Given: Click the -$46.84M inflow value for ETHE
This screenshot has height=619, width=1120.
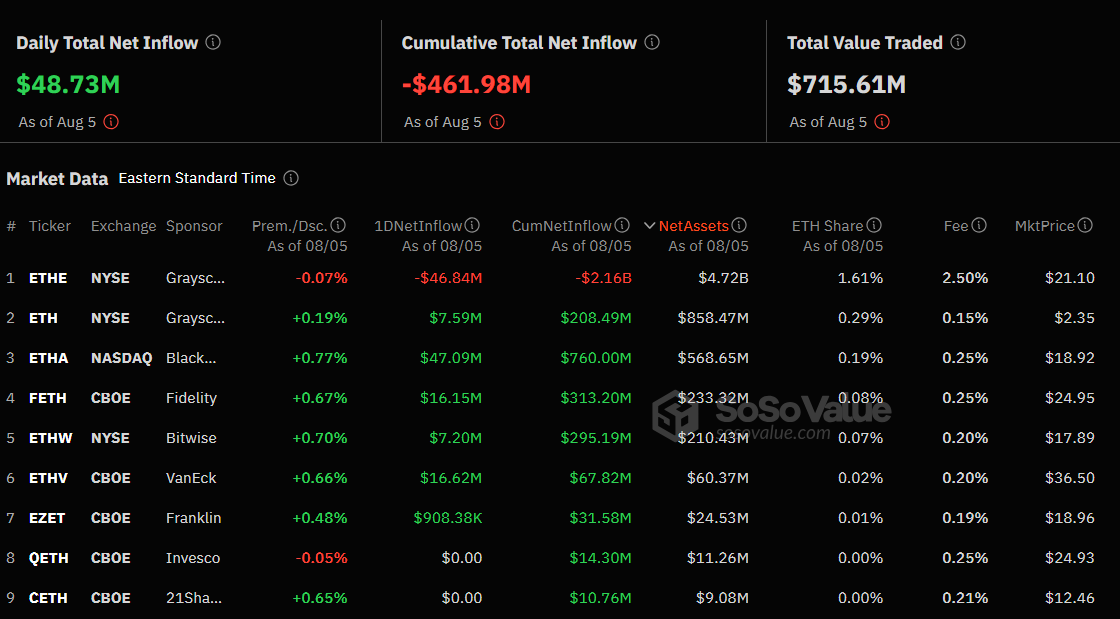Looking at the screenshot, I should (449, 278).
